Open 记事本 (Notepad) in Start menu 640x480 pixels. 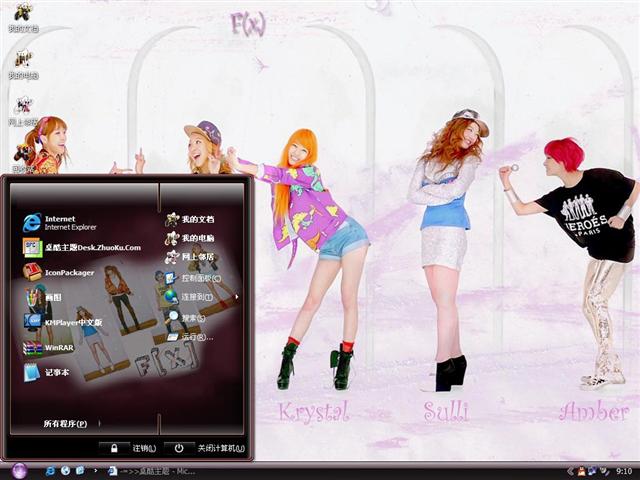(x=47, y=372)
